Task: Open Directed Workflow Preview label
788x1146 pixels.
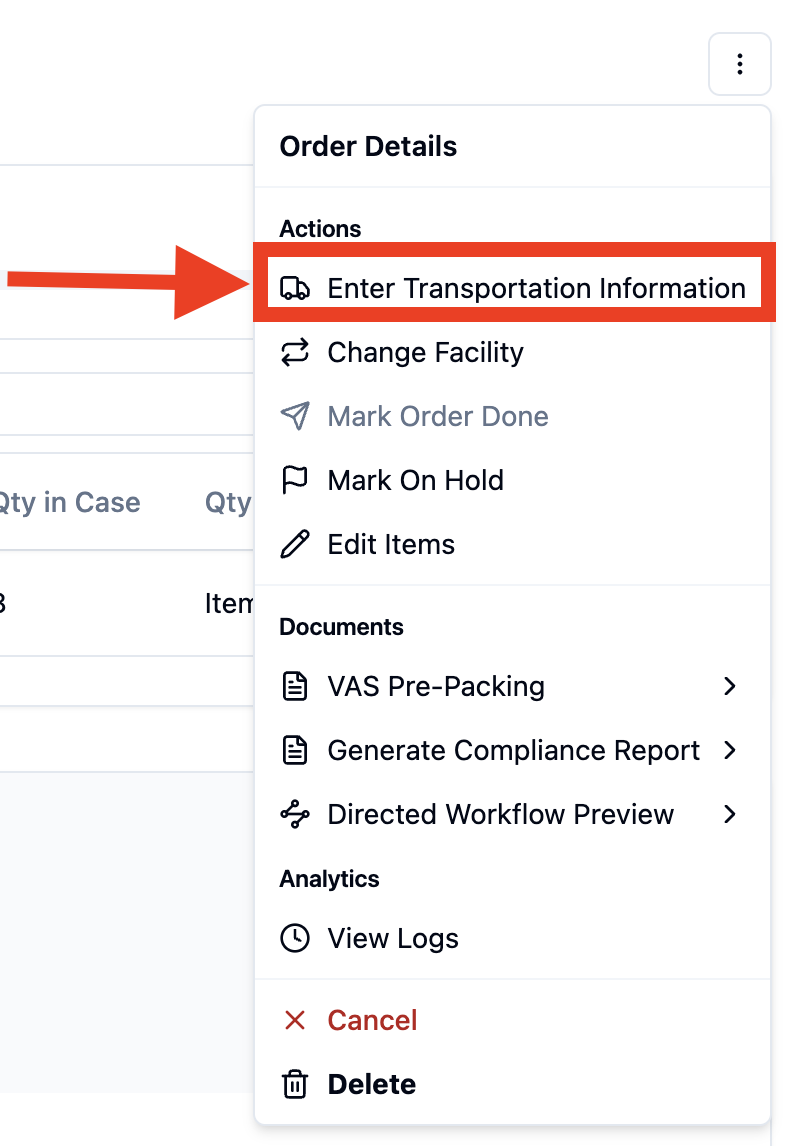Action: pyautogui.click(x=500, y=814)
